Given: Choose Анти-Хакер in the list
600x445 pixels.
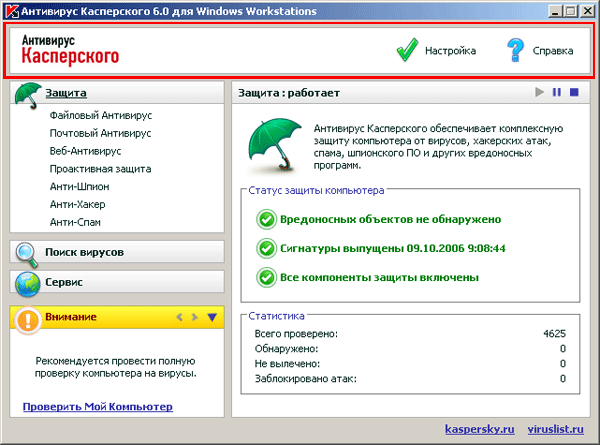Looking at the screenshot, I should coord(77,204).
